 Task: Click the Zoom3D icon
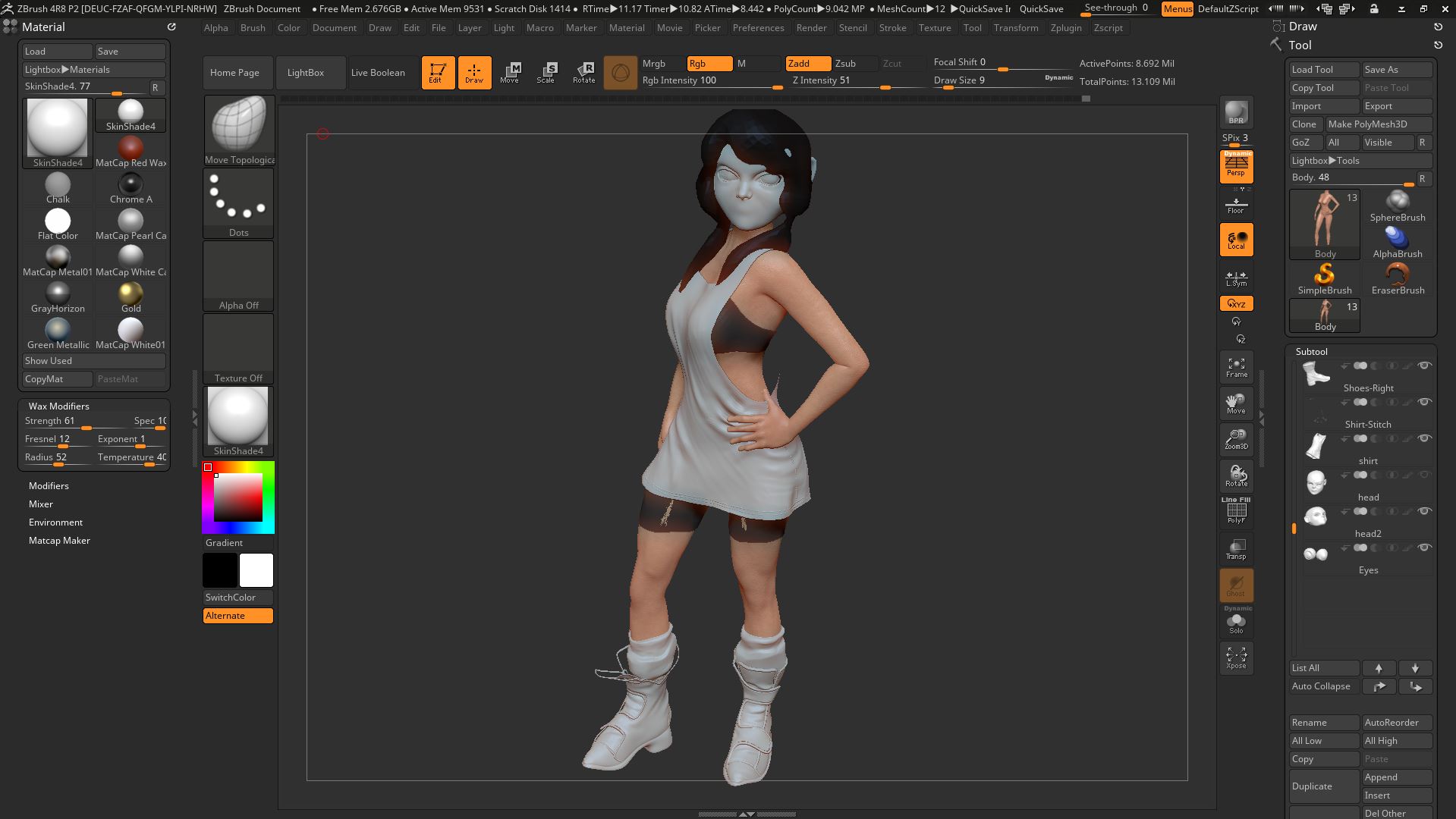[x=1236, y=439]
